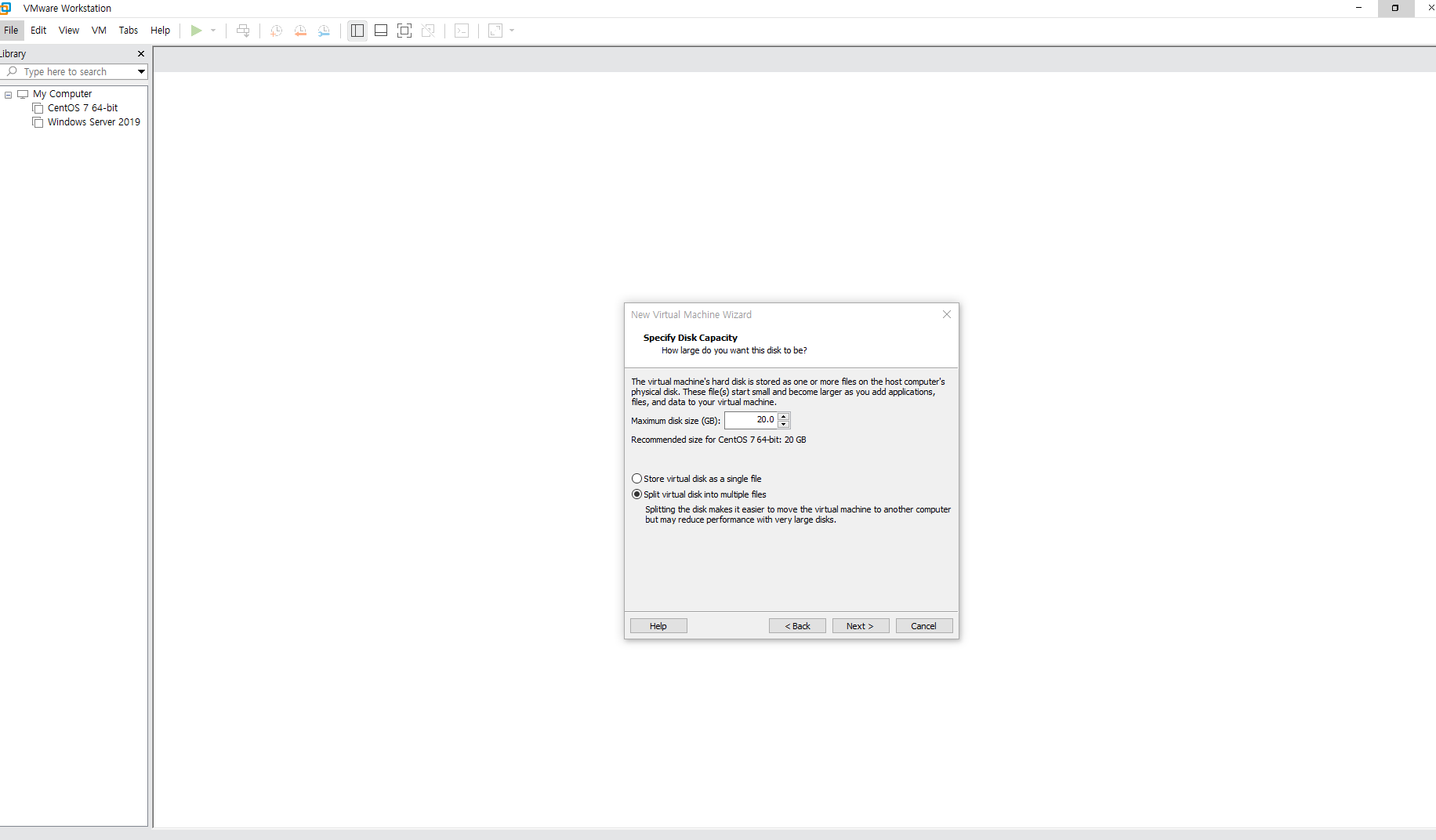Click the Recommended size for CentOS text

pos(718,440)
